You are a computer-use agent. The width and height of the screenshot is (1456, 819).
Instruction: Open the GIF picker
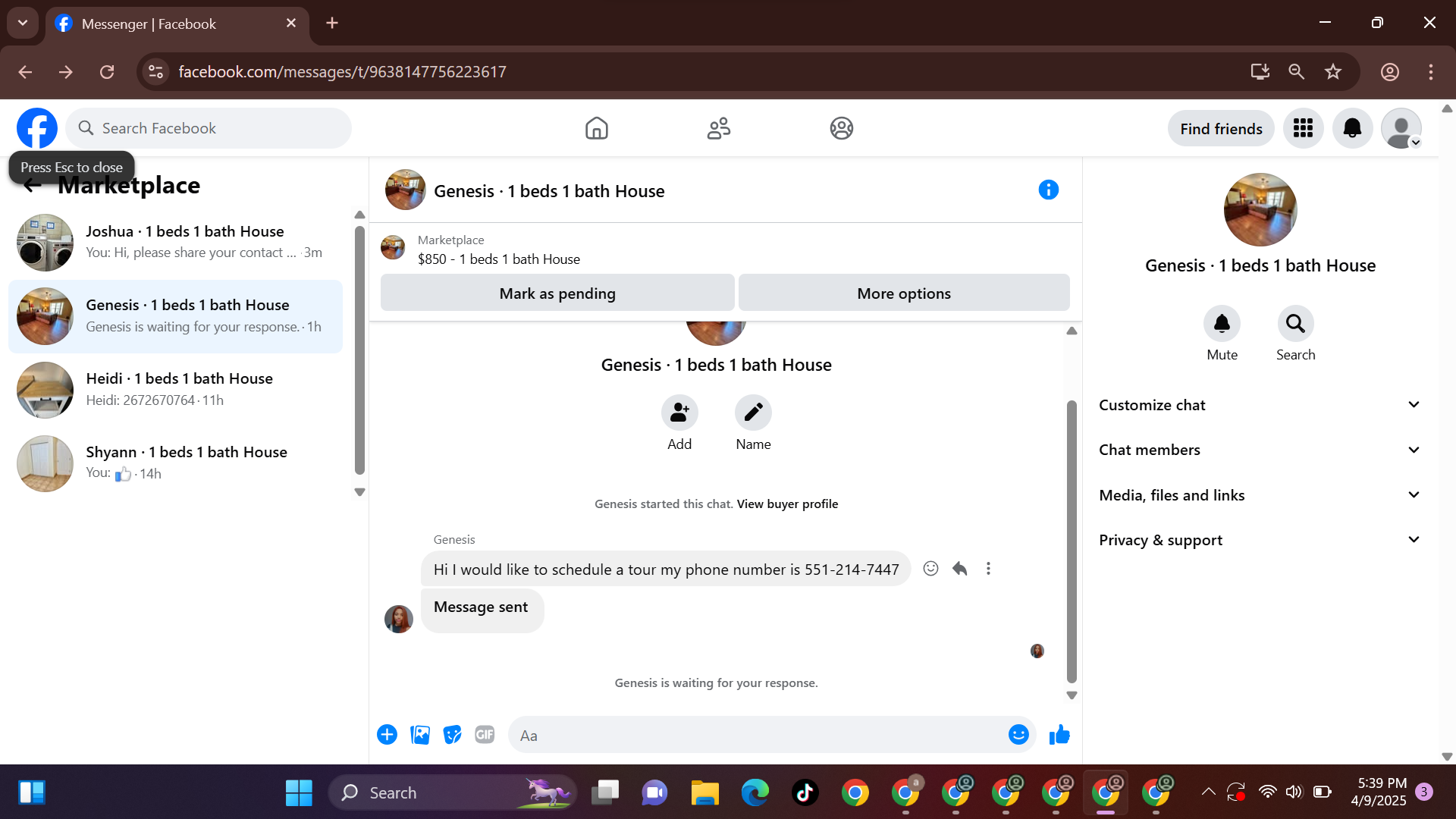coord(485,735)
